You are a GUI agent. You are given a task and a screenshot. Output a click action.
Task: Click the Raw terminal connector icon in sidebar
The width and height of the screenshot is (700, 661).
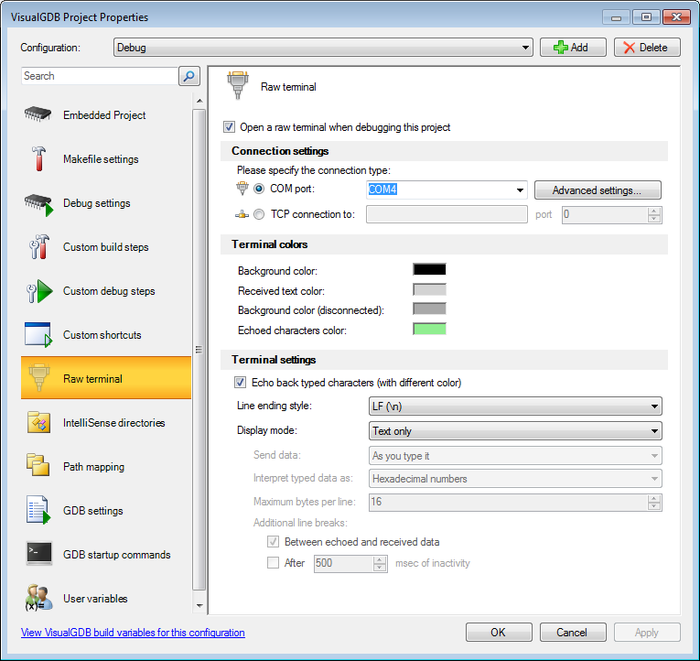tap(39, 377)
